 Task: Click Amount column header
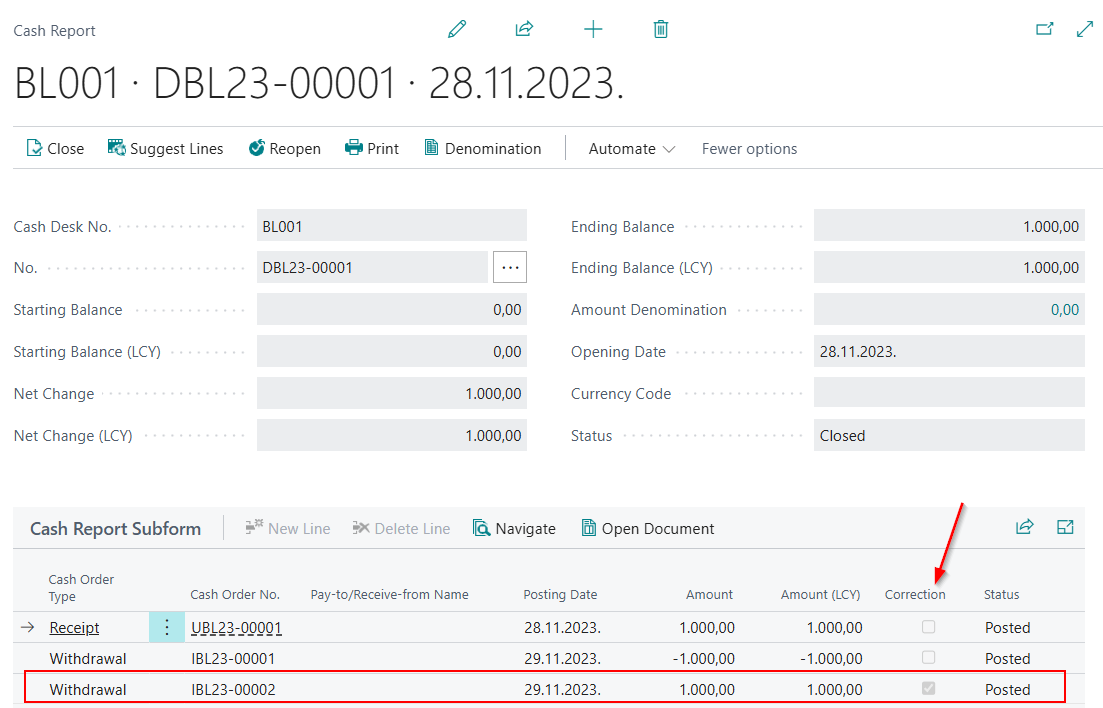coord(709,595)
